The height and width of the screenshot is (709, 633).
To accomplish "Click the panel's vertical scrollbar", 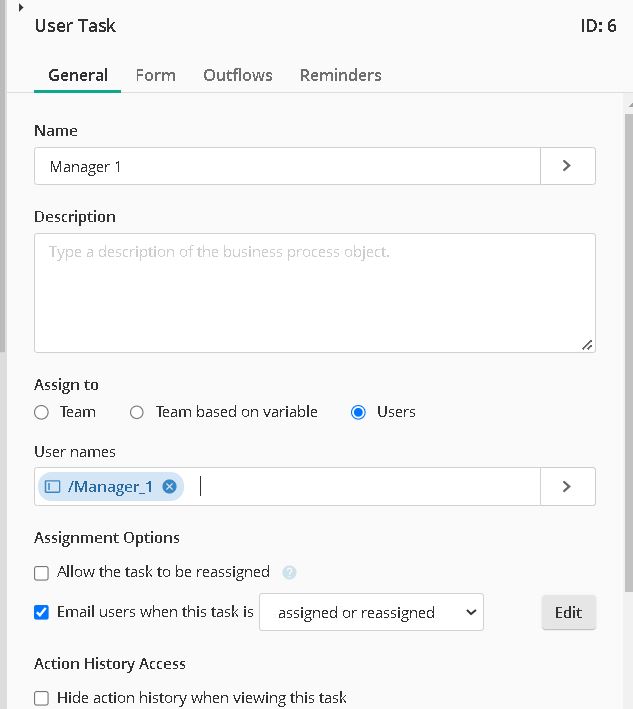I will [x=629, y=353].
